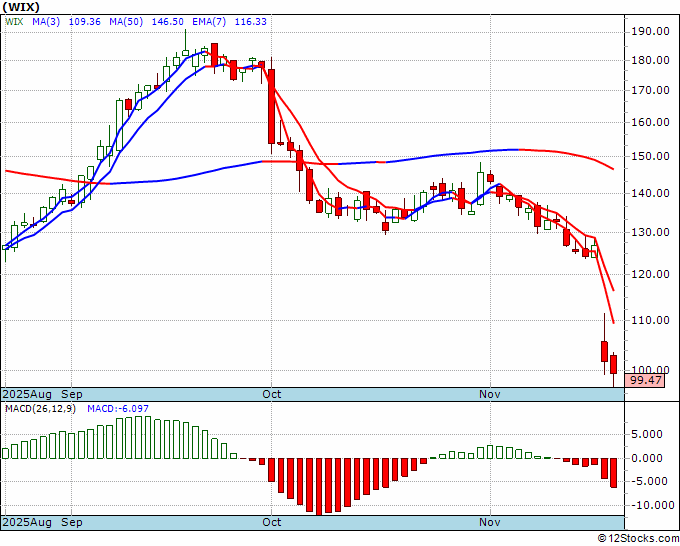Select the WIX legend label
This screenshot has width=680, height=546.
[14, 22]
